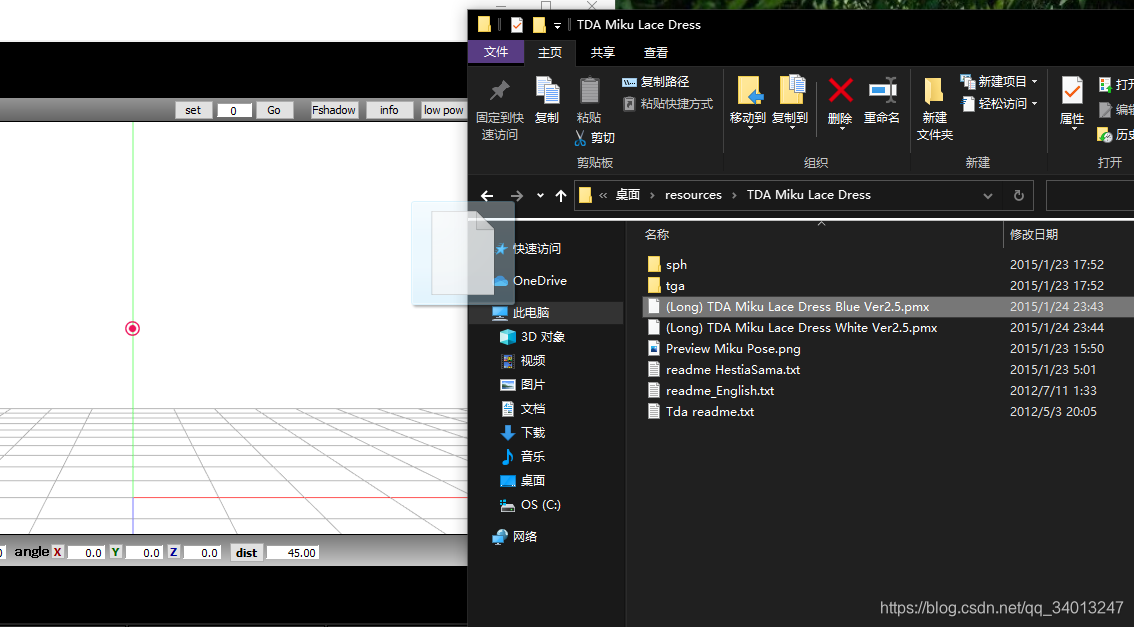Open the Copy To (复制到) menu
Screen dimensions: 1134x627
(790, 101)
